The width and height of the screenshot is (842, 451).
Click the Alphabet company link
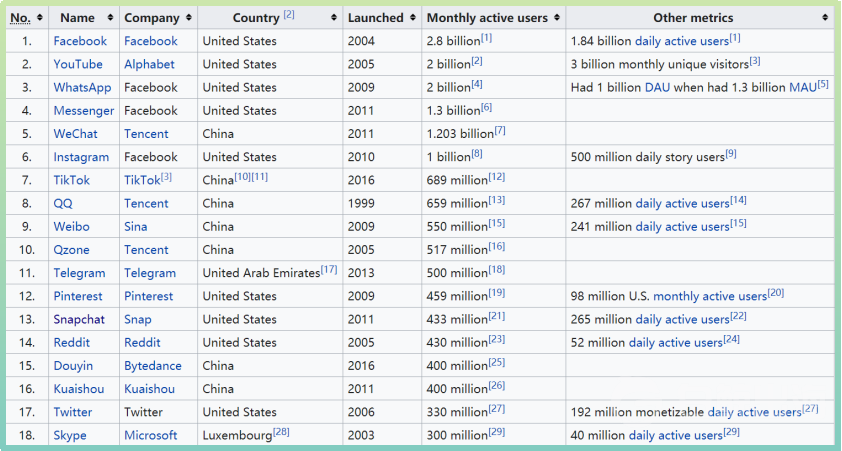coord(149,64)
